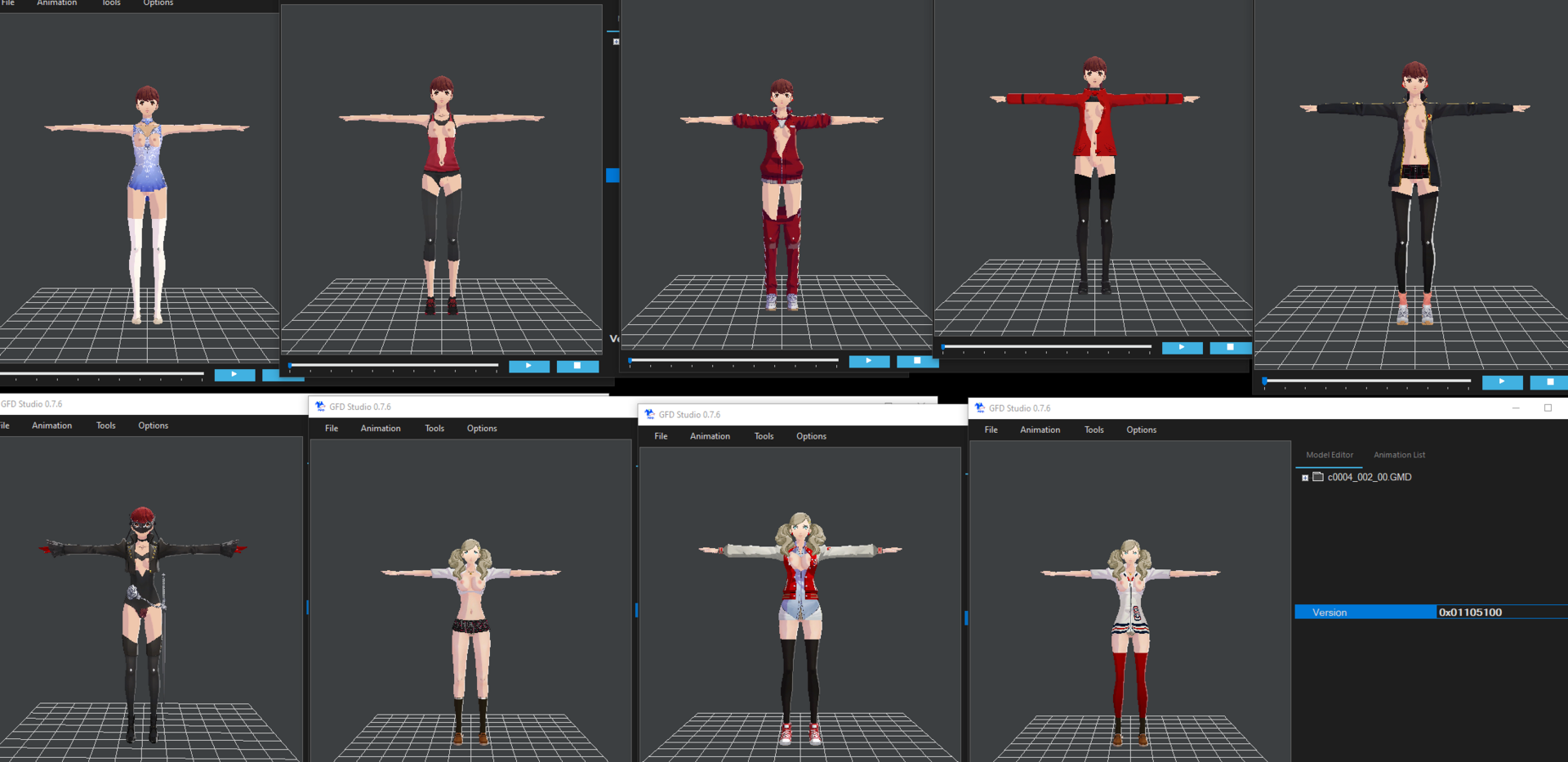
Task: Select the c0004_002_00.GMD tree item
Action: point(1370,477)
